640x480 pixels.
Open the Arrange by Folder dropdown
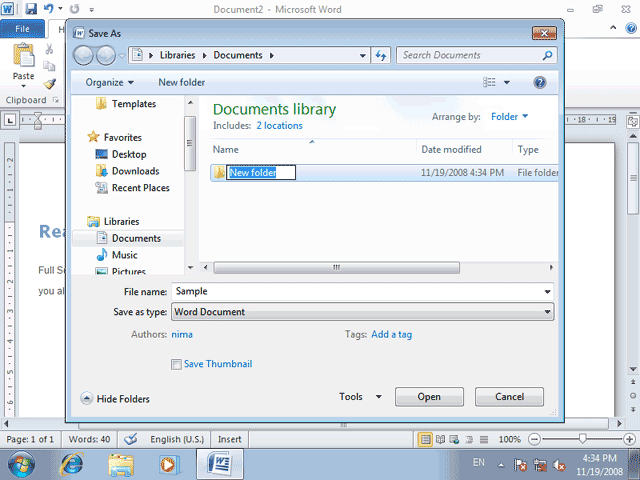click(509, 117)
